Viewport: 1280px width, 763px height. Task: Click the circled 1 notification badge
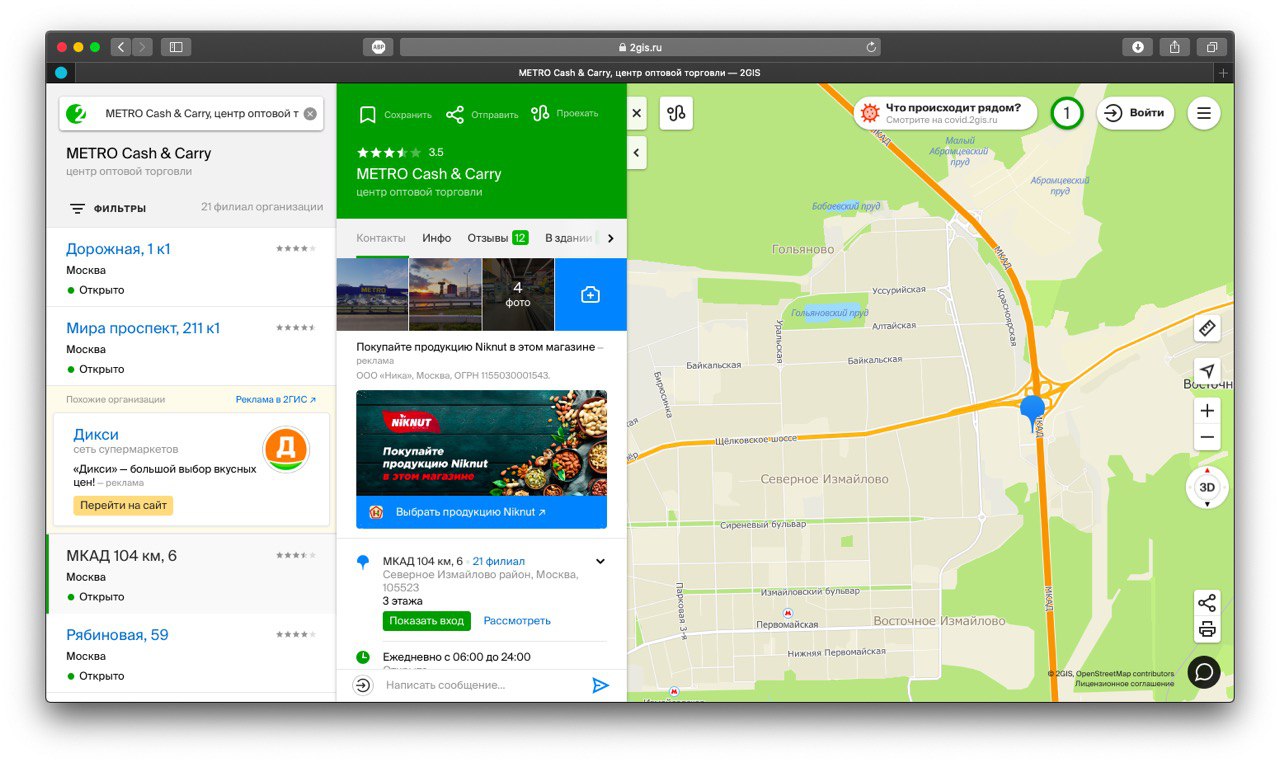(x=1067, y=113)
